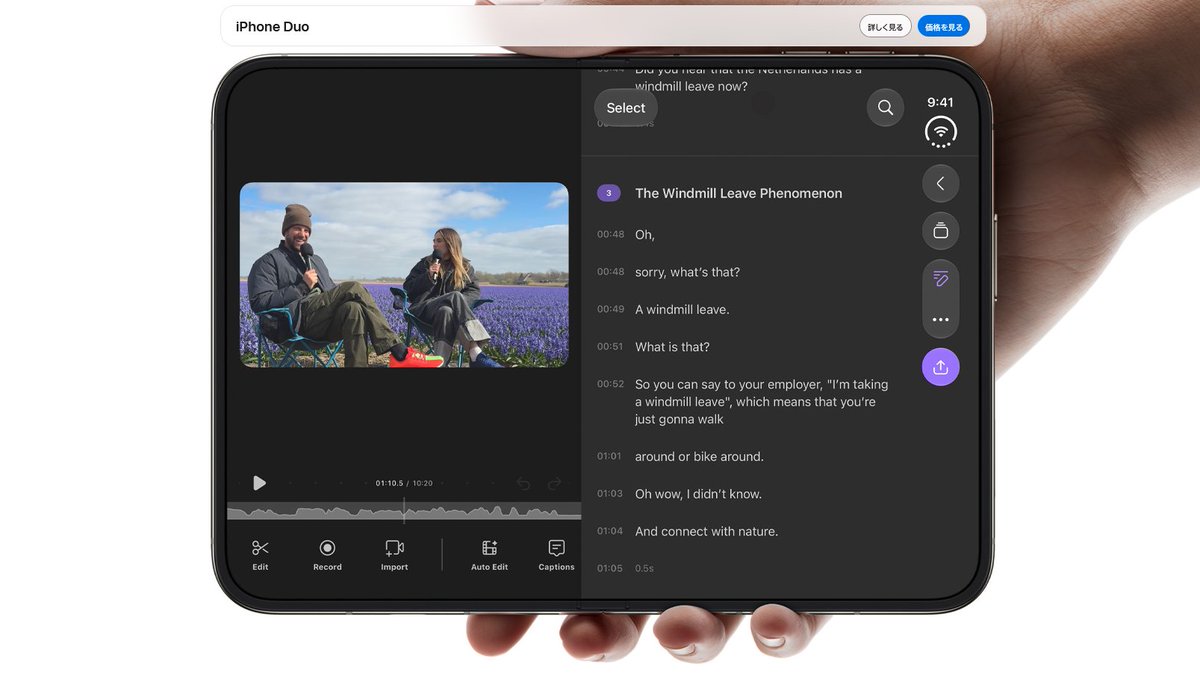1200x693 pixels.
Task: Open the Edit scissors tool
Action: [260, 554]
